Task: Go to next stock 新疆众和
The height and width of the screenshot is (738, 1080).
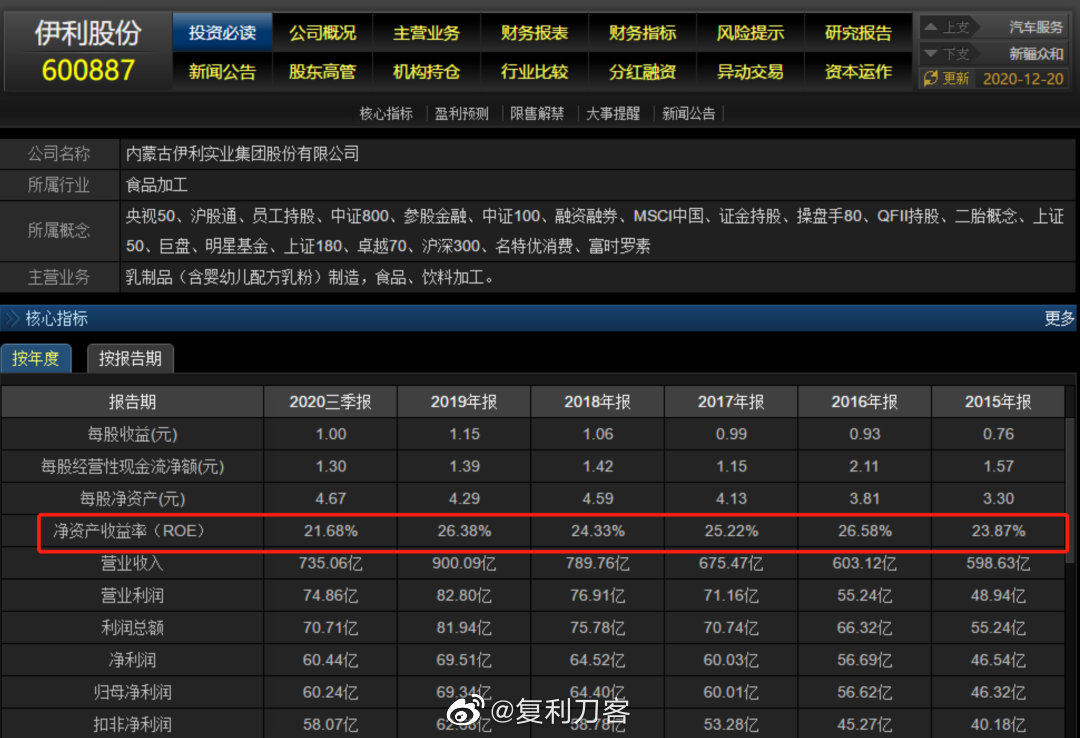Action: (1035, 53)
